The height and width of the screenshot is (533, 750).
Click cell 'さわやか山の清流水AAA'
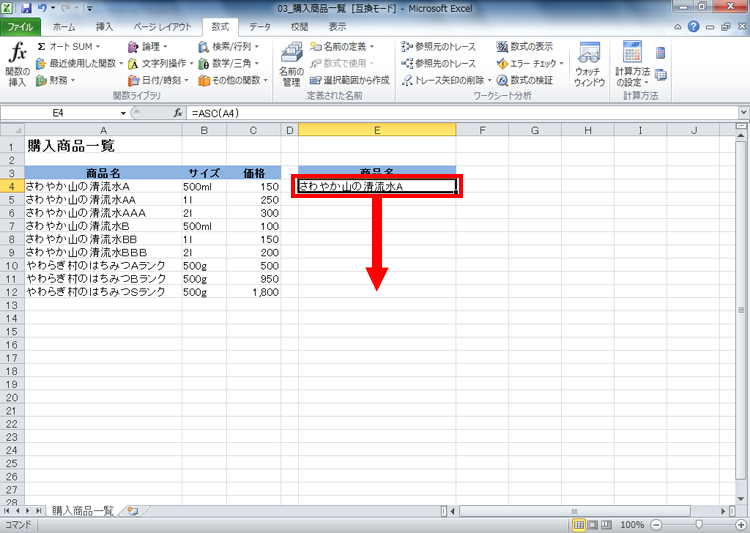pyautogui.click(x=103, y=213)
